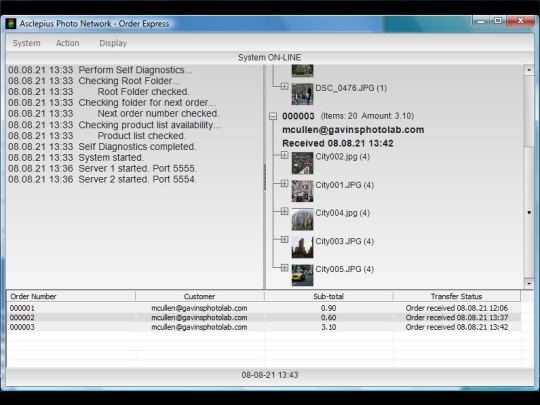Select the City004.jpg (4) label
540x405 pixels.
343,213
